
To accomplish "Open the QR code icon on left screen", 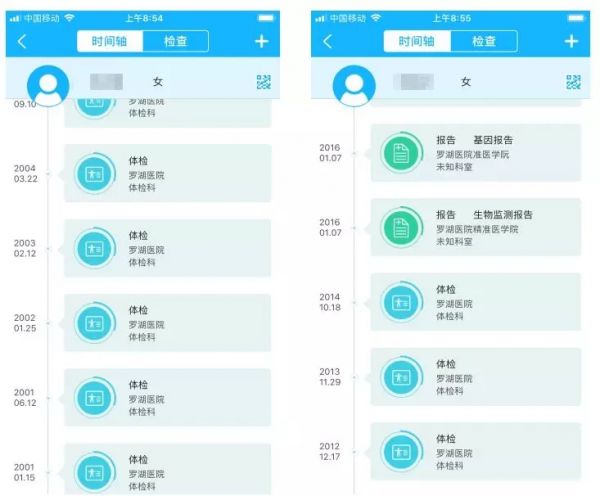I will click(x=264, y=82).
